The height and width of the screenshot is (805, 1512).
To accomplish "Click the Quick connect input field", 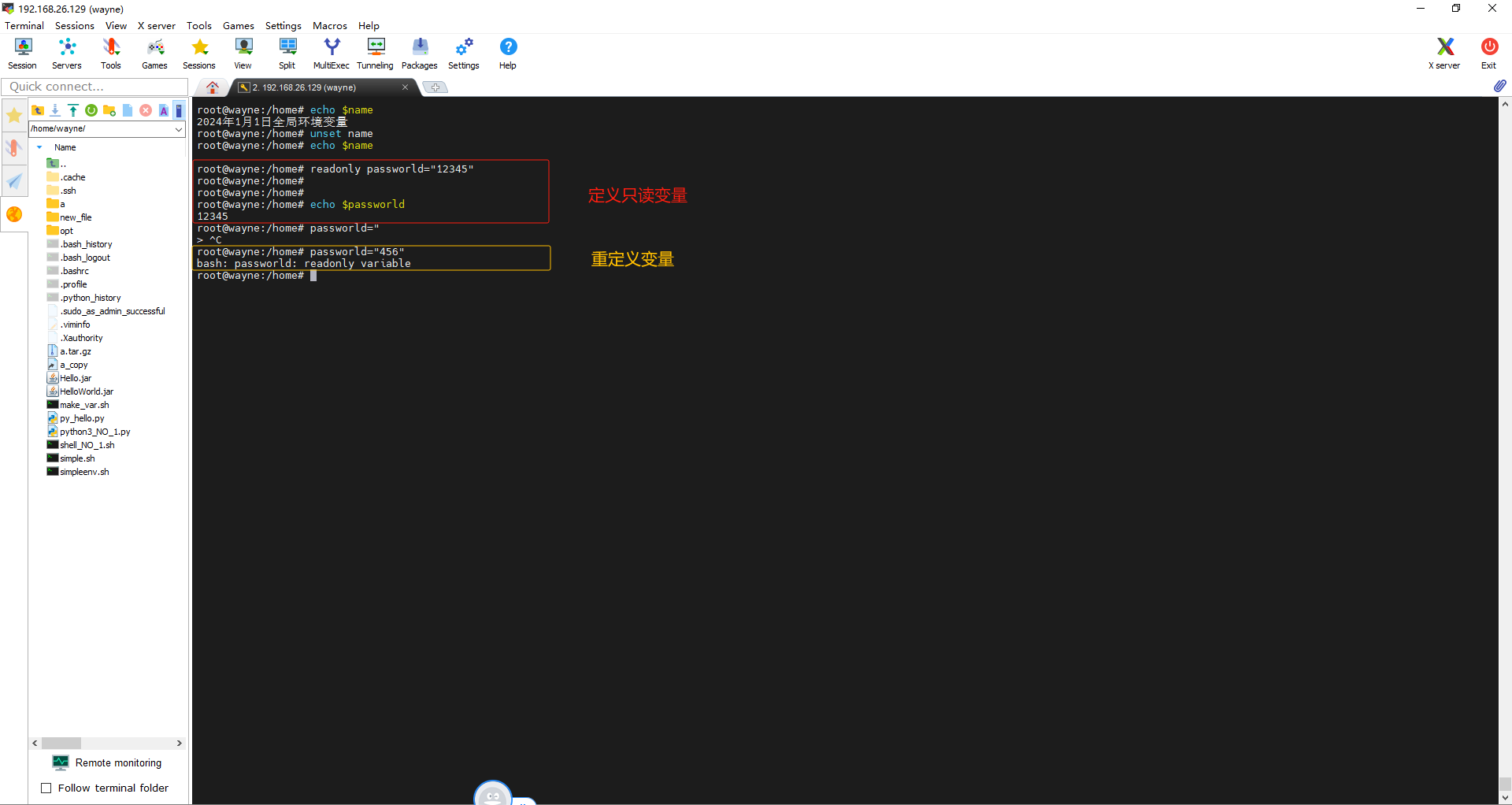I will pyautogui.click(x=94, y=86).
